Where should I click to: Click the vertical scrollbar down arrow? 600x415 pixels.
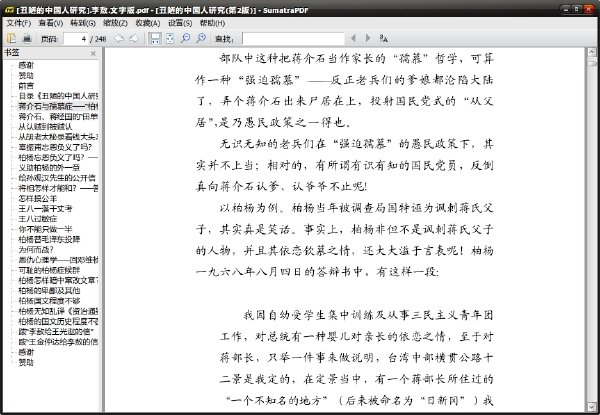click(592, 406)
